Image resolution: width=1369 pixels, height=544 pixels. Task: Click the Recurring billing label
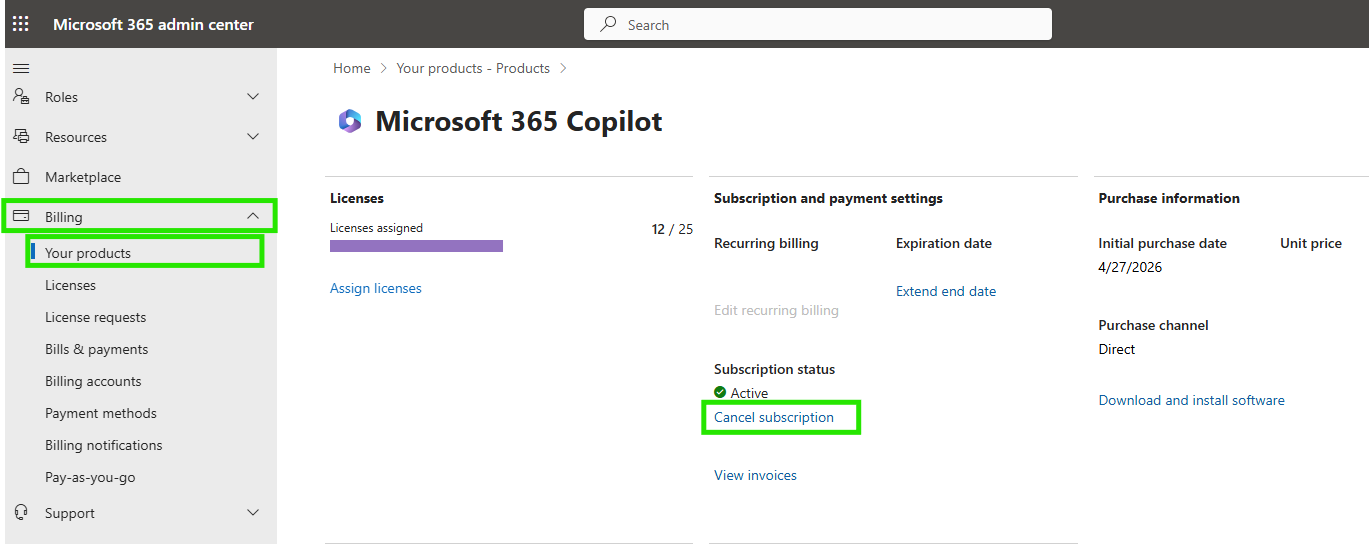(766, 243)
